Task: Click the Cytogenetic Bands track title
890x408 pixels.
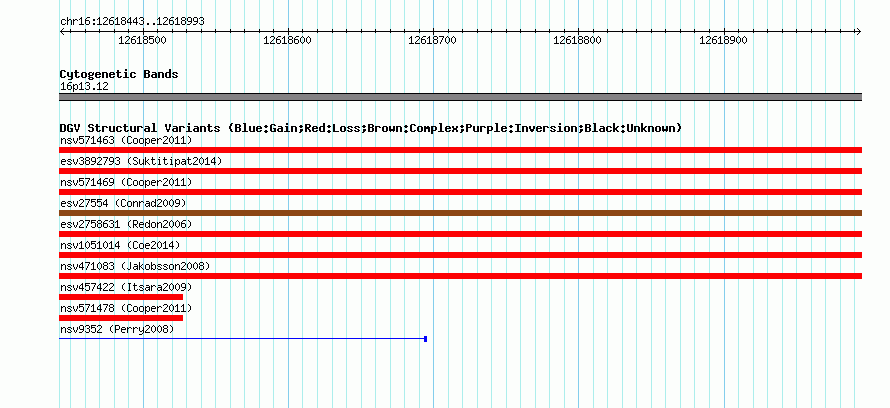Action: pyautogui.click(x=119, y=74)
